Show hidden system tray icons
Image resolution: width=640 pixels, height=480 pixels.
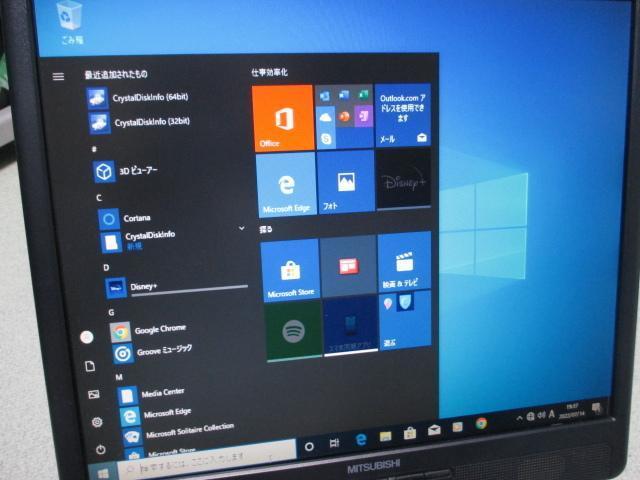[519, 418]
